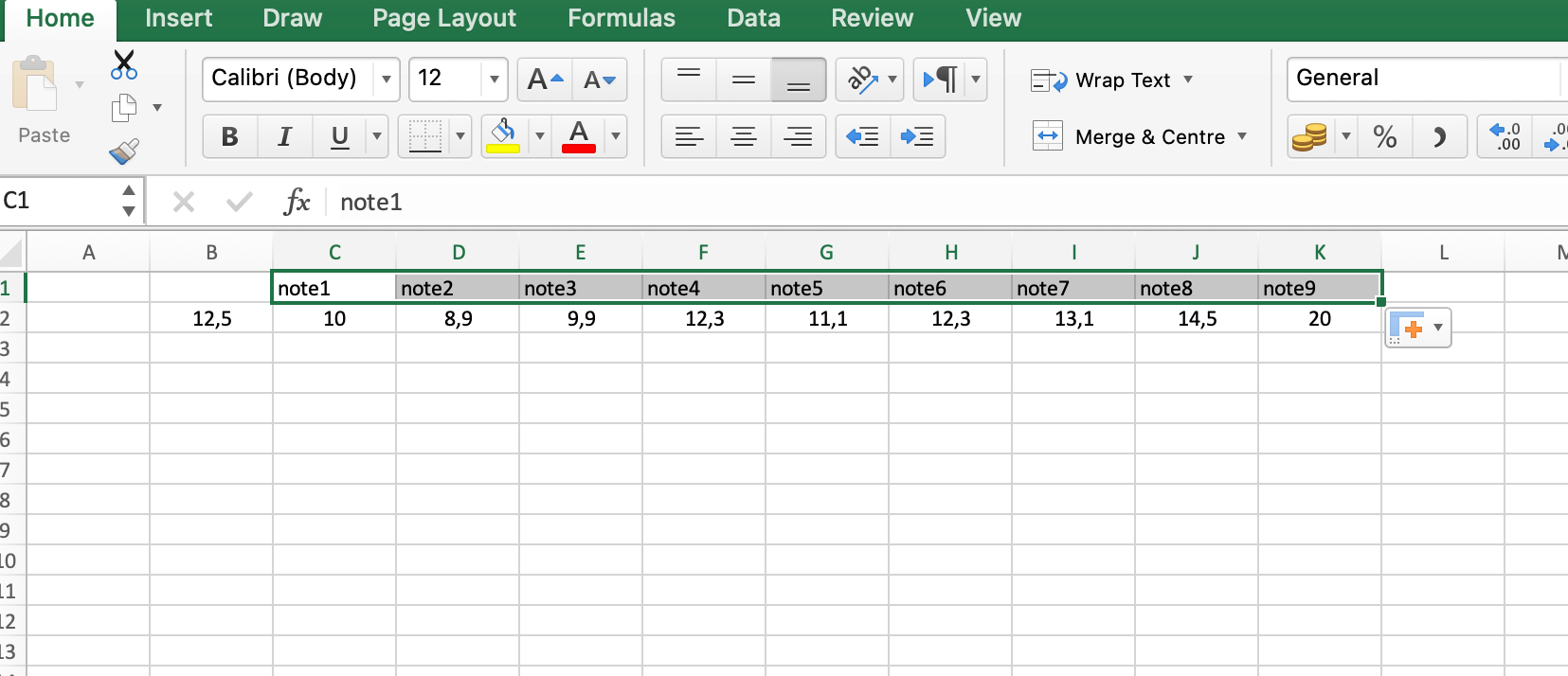Open the insert function fx dialog

(297, 202)
